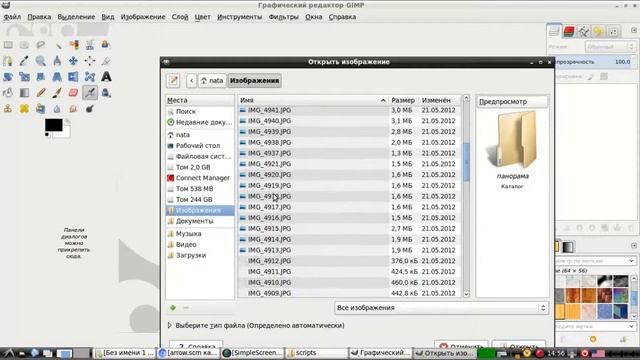Screen dimensions: 640x360
Task: Switch to 'SimpleScreen...' taskbar item
Action: [x=253, y=353]
